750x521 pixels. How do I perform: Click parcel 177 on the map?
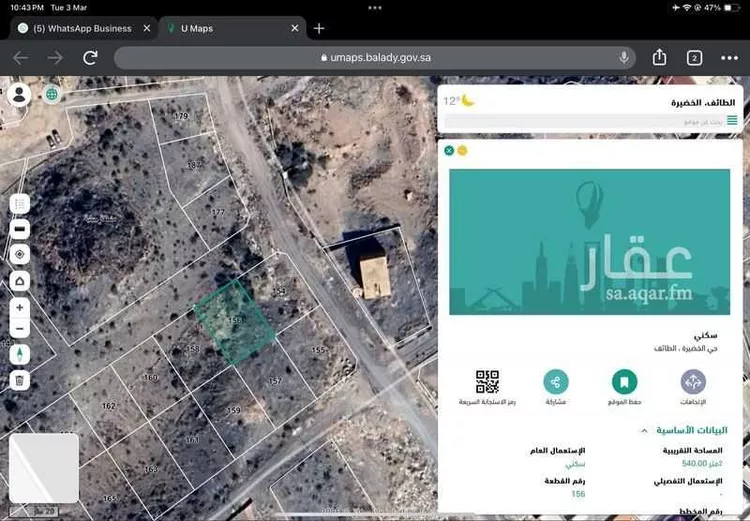218,212
